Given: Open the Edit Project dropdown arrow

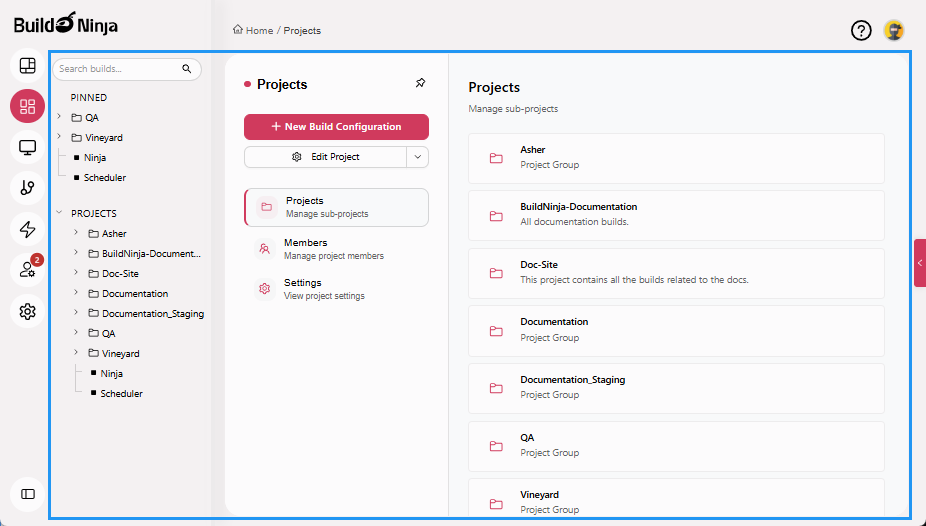Looking at the screenshot, I should [418, 157].
